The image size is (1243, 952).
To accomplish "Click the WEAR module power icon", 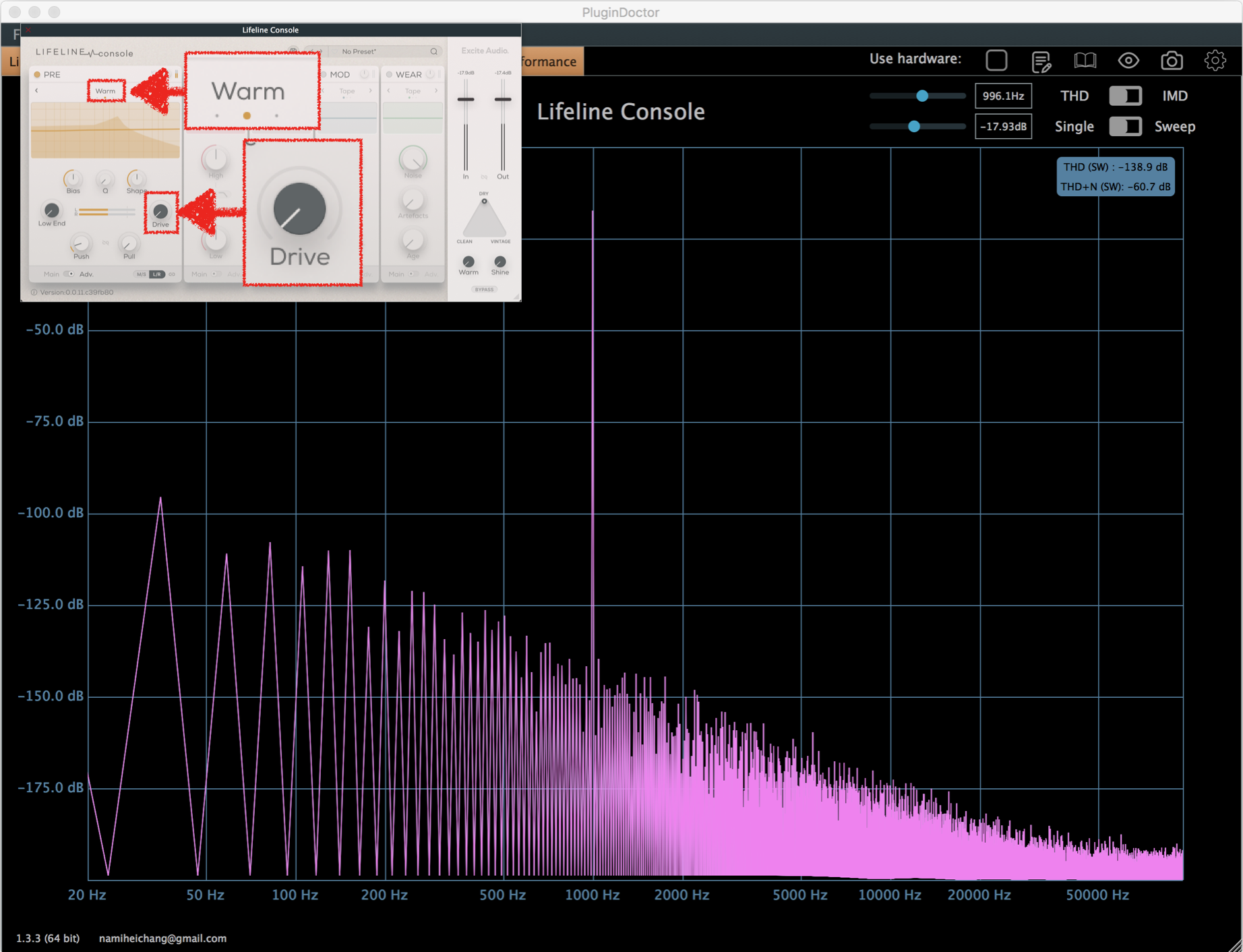I will 430,74.
